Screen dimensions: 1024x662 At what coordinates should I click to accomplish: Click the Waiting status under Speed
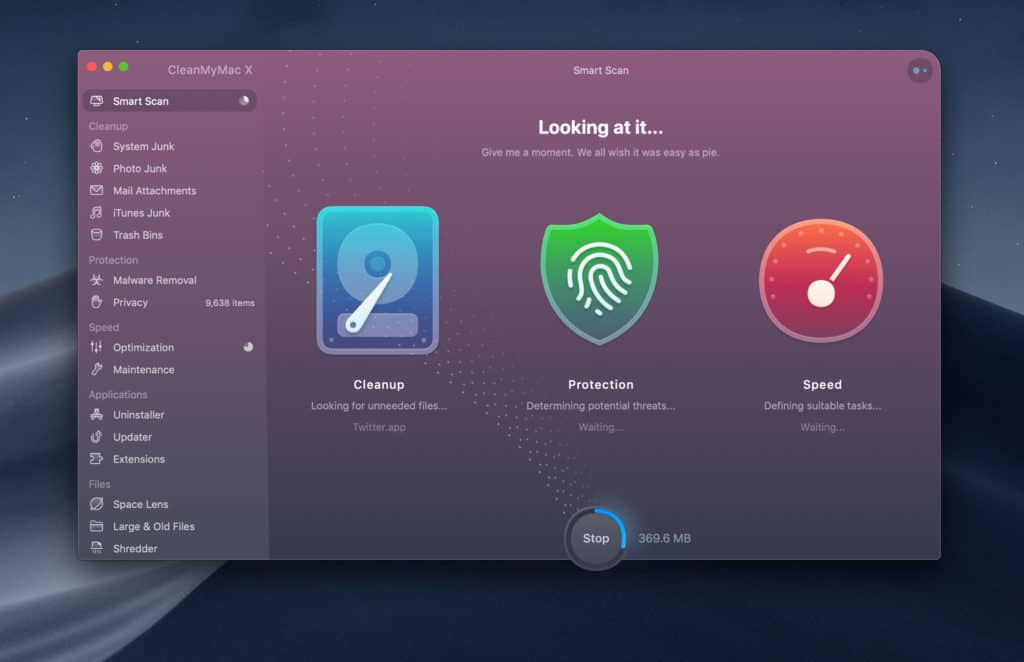(x=822, y=427)
